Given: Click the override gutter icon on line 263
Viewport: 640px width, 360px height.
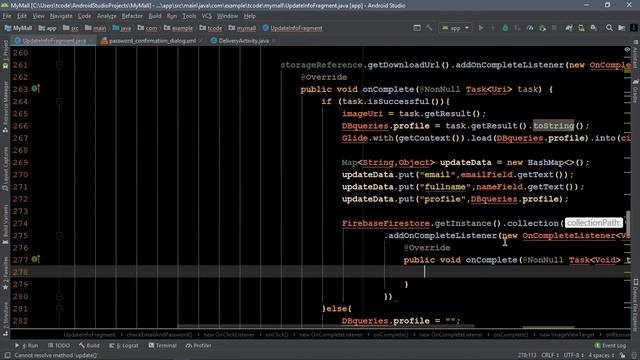Looking at the screenshot, I should [x=36, y=89].
